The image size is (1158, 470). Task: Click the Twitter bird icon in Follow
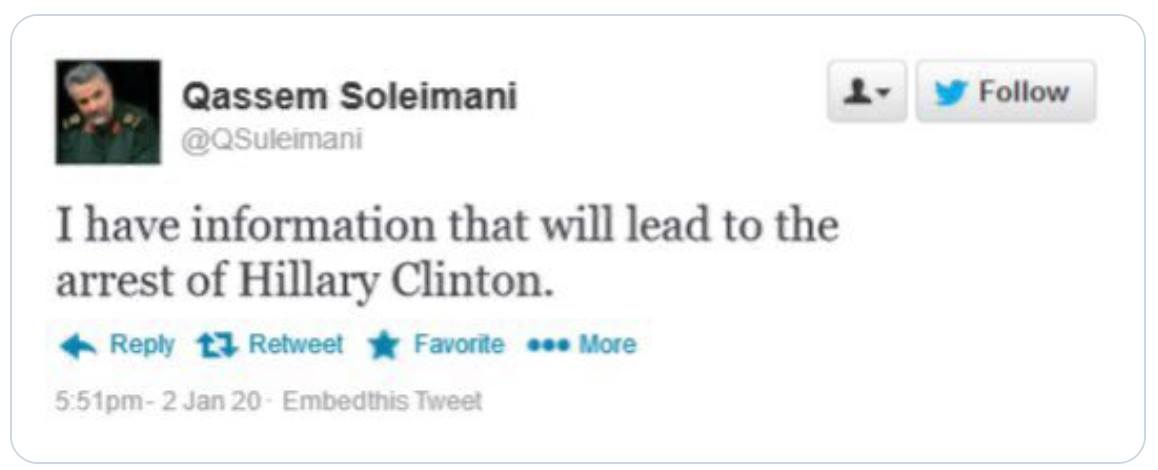[952, 92]
